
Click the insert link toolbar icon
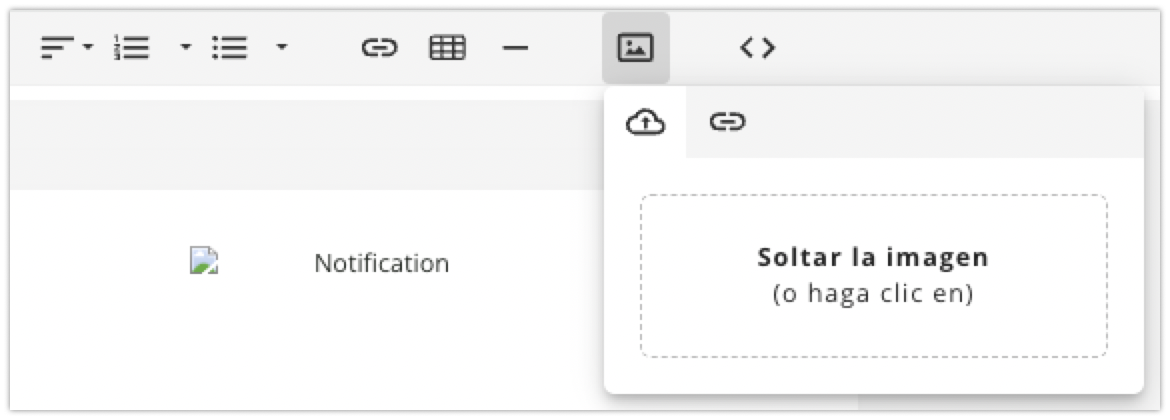[379, 48]
